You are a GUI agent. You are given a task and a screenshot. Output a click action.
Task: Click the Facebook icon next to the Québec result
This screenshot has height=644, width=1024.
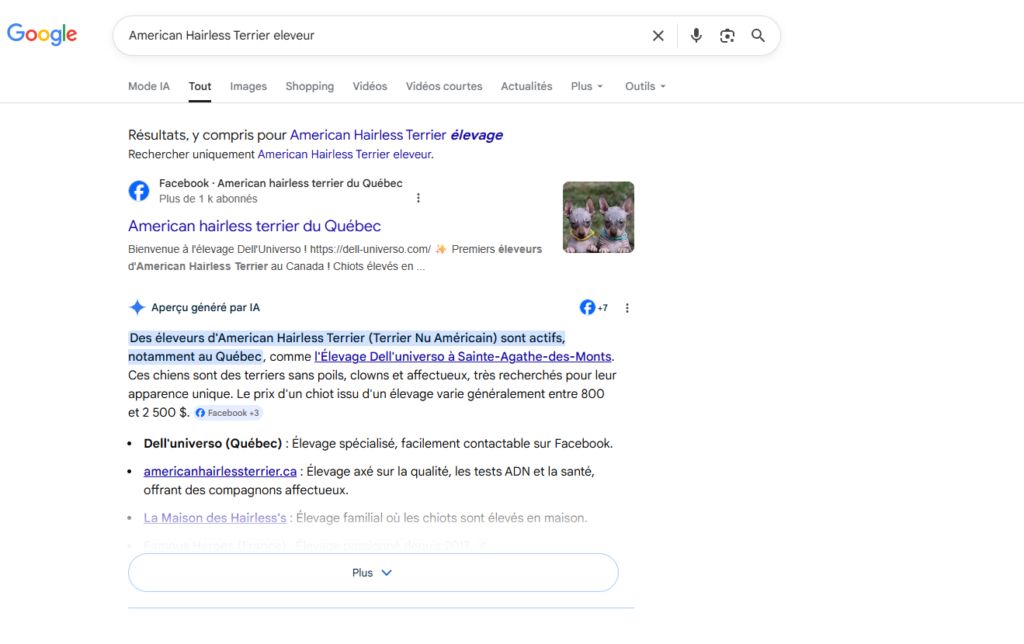pyautogui.click(x=139, y=190)
